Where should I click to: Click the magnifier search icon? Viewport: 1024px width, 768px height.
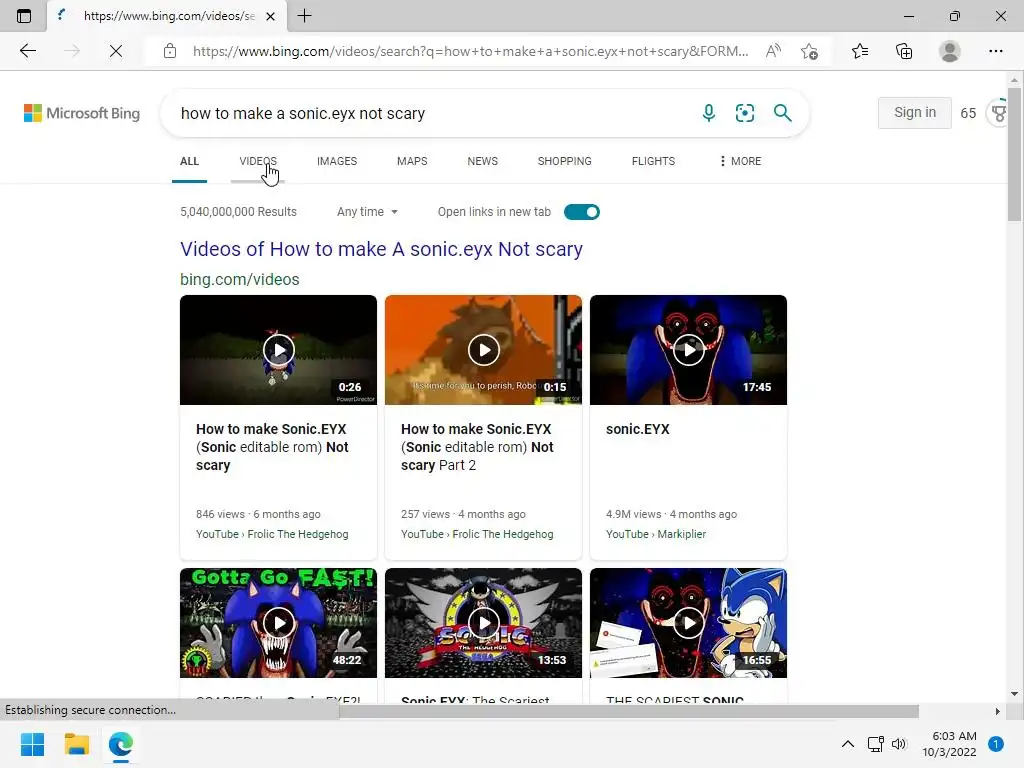pyautogui.click(x=782, y=113)
